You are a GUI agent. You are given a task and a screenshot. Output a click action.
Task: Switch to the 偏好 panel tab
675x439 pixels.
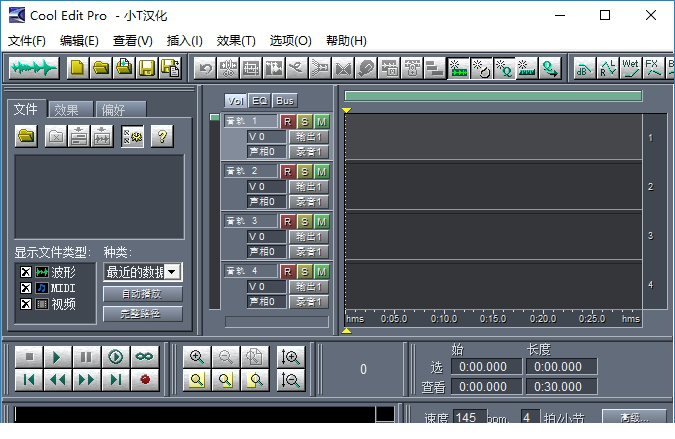point(121,110)
